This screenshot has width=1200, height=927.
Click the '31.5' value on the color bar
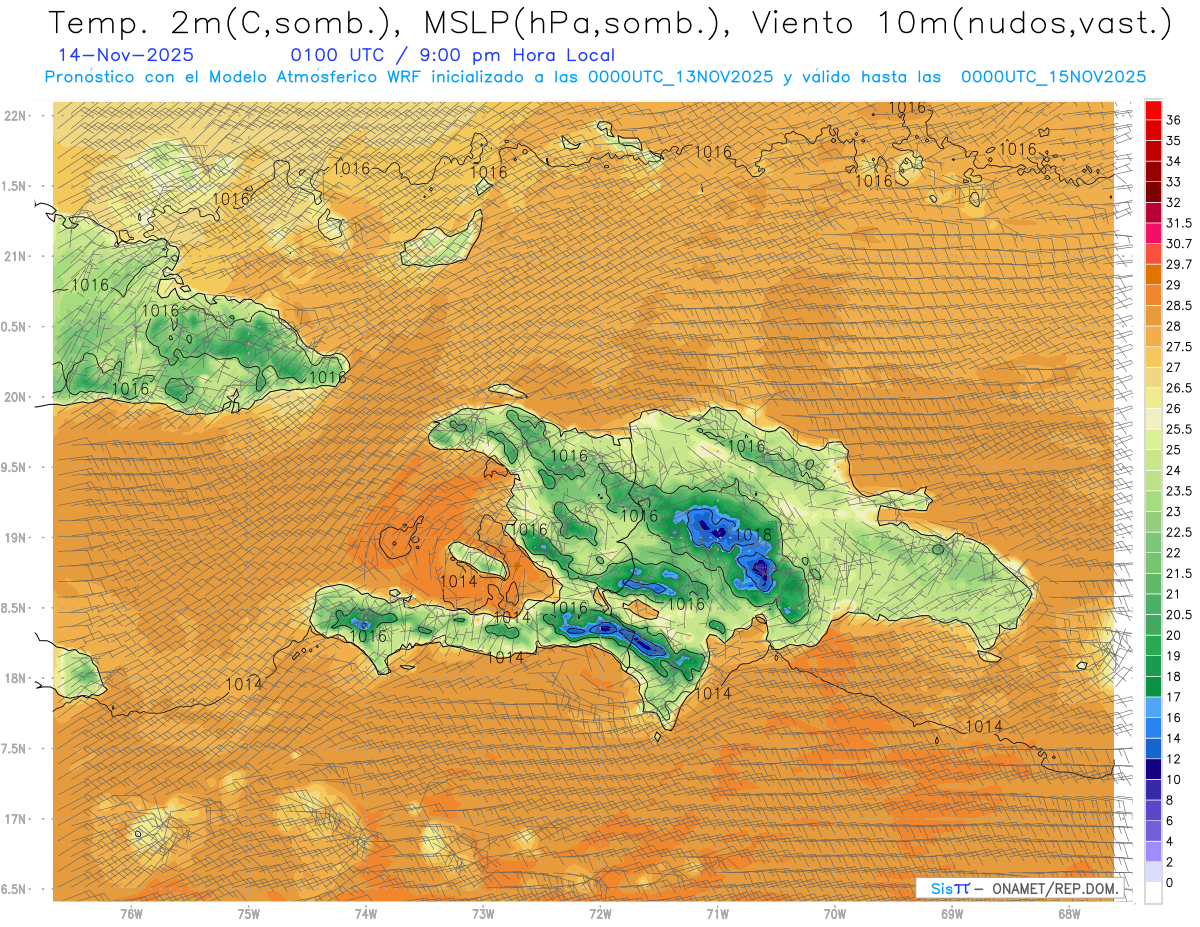(x=1178, y=223)
